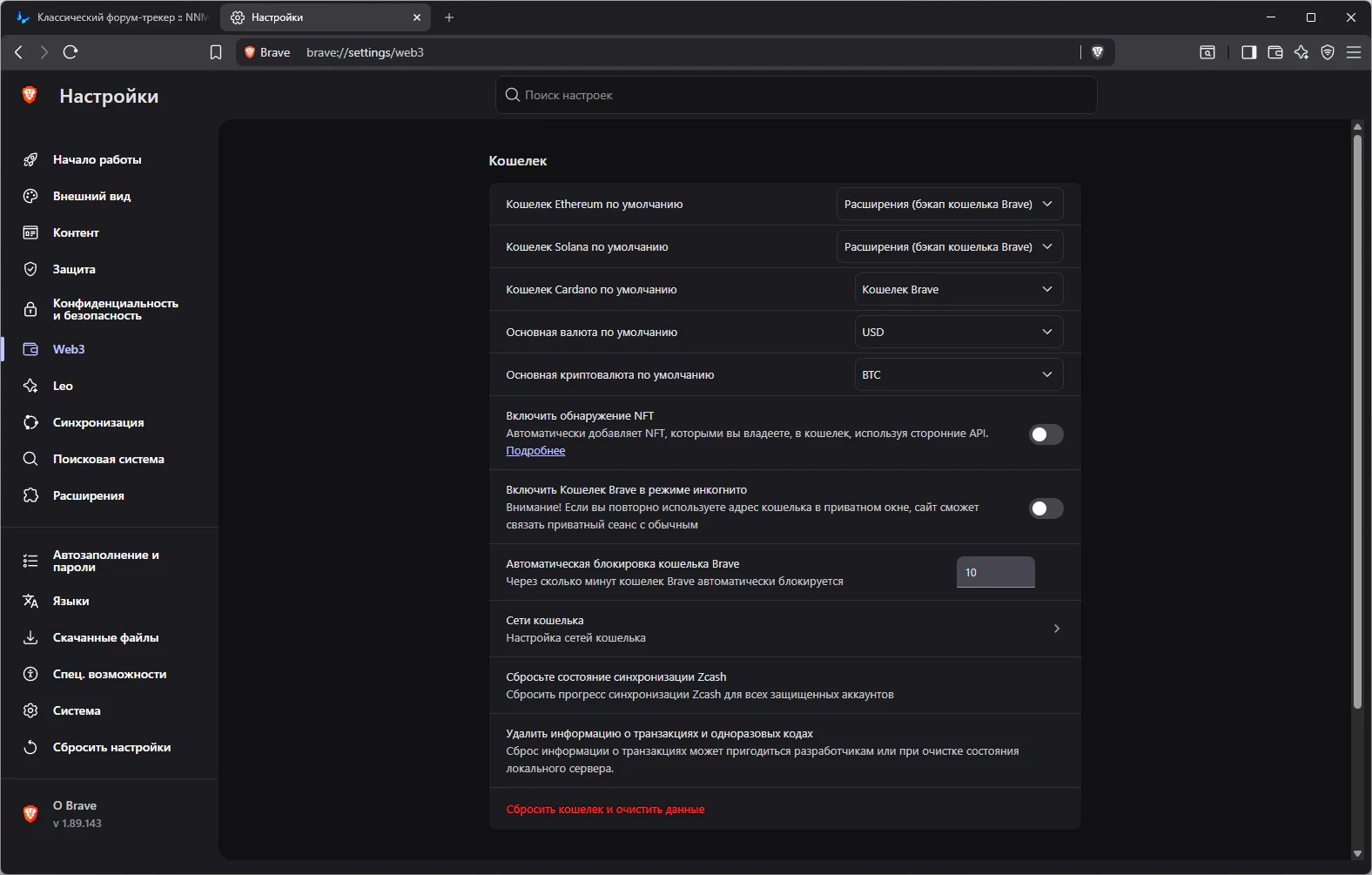1372x875 pixels.
Task: Click the settings search box
Action: [x=796, y=95]
